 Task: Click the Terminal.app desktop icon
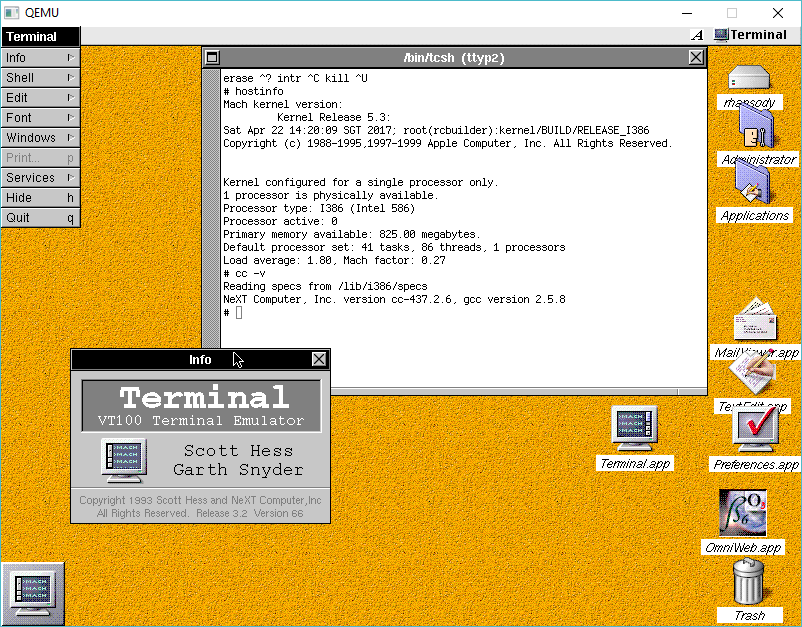point(636,430)
